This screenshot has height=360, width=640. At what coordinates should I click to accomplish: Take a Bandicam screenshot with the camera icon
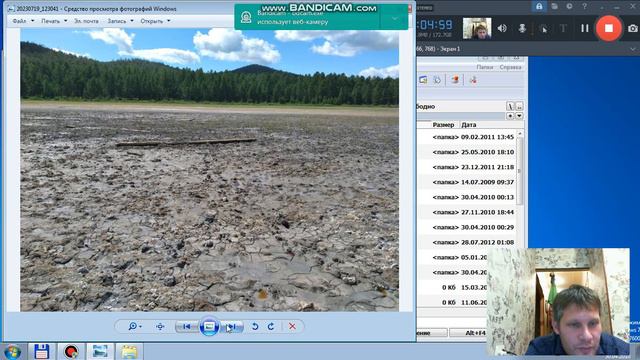[x=633, y=28]
